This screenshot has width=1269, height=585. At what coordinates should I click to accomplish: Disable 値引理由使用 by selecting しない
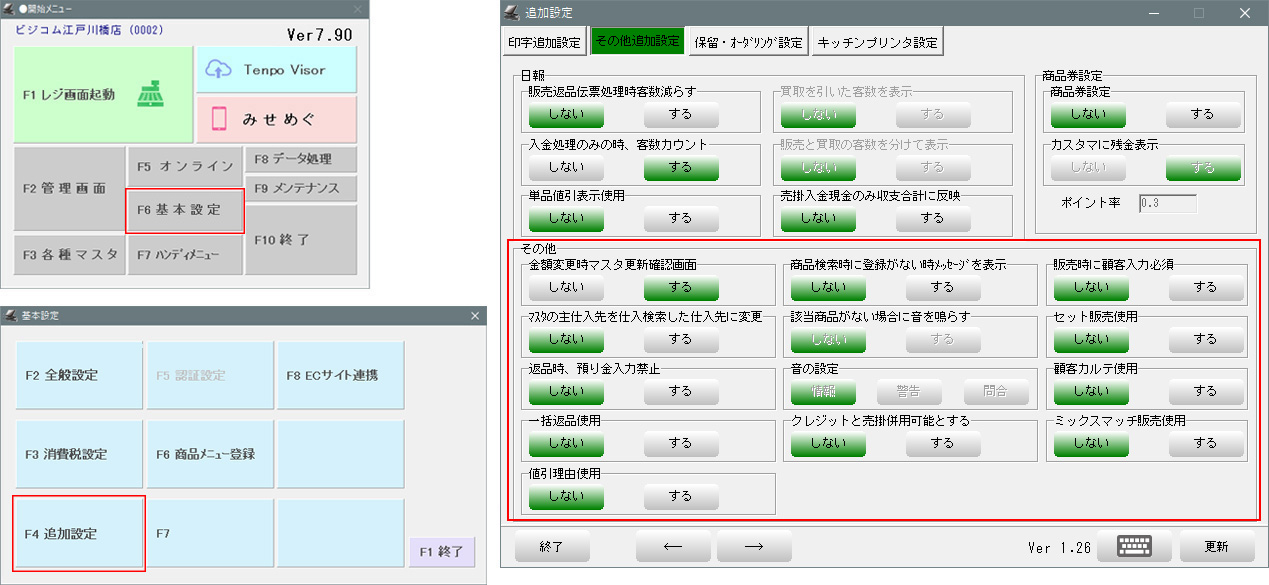(x=565, y=494)
